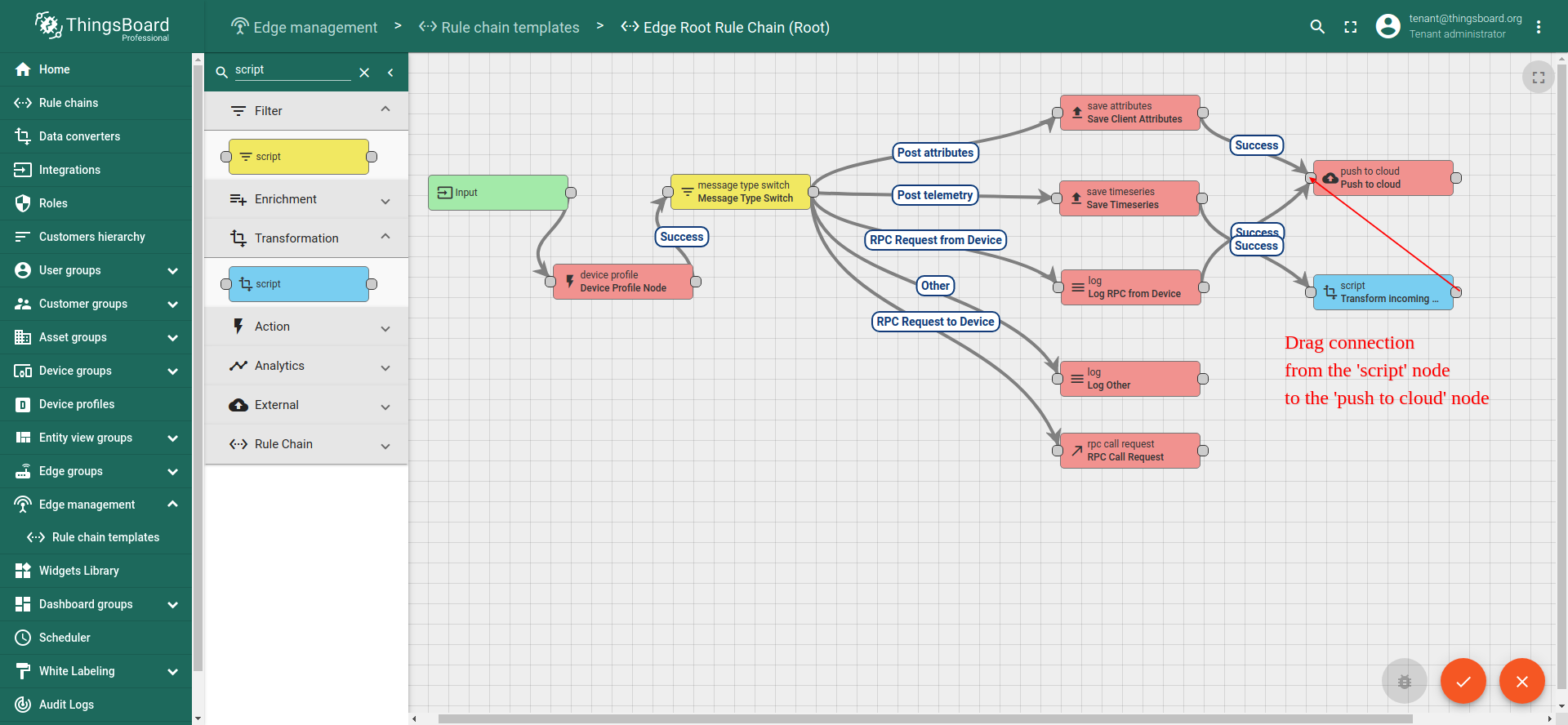Expand Device groups submenu chevron

172,371
